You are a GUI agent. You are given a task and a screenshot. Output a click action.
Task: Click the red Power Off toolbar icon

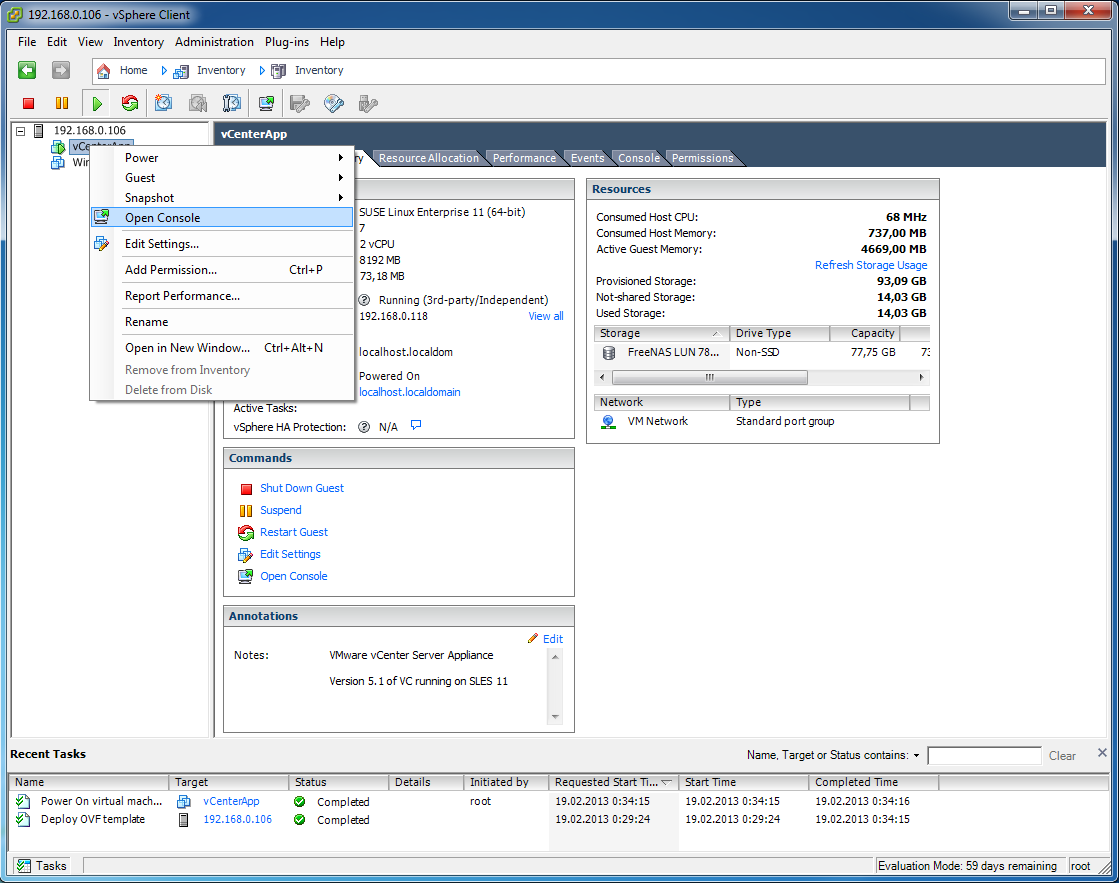[x=29, y=104]
